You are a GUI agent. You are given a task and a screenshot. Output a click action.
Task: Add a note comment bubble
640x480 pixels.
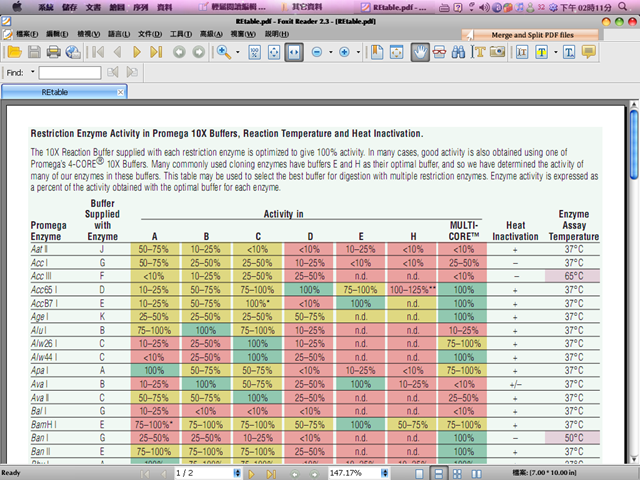(589, 52)
